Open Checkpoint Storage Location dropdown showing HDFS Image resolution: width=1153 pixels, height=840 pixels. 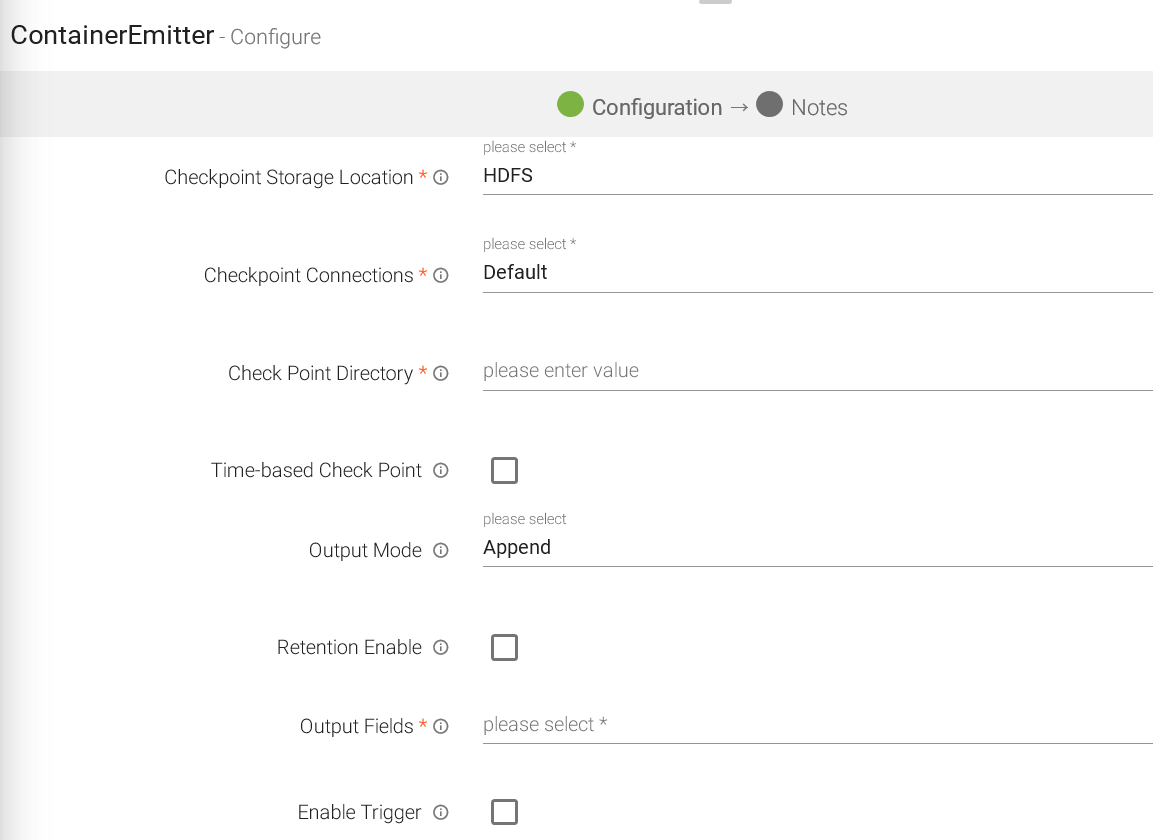816,176
